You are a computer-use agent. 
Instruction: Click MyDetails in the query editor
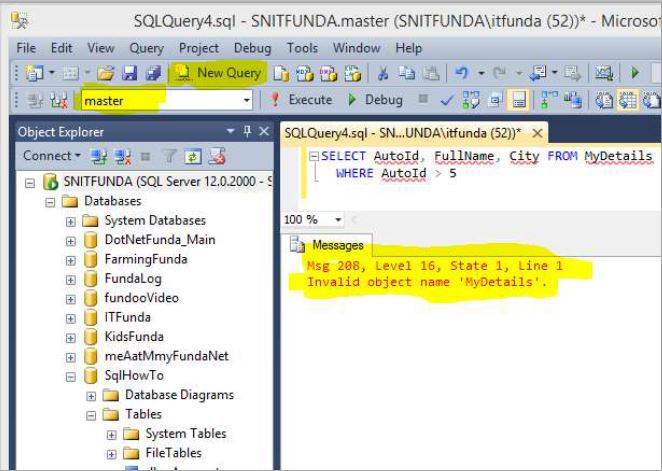pyautogui.click(x=618, y=156)
